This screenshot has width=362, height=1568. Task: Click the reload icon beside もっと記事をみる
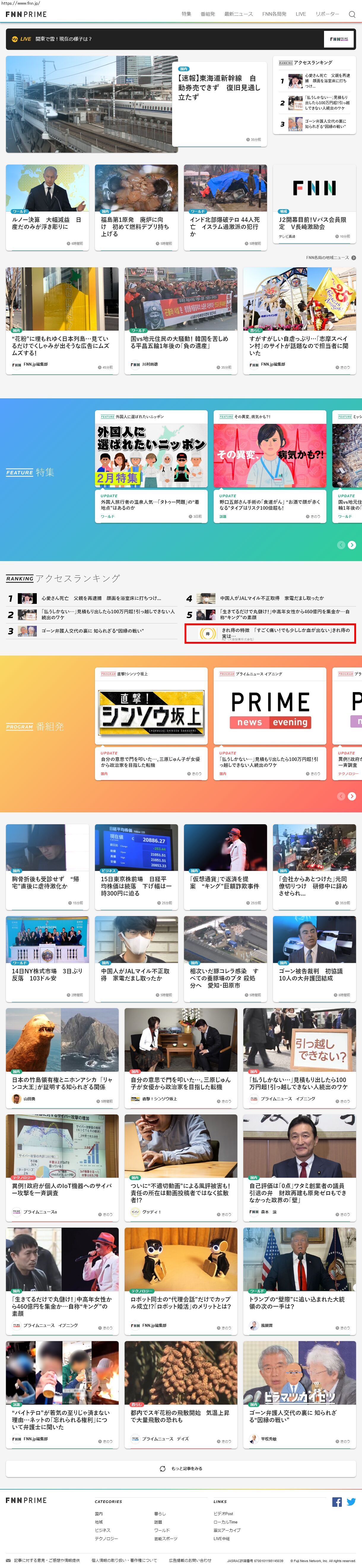click(x=162, y=1468)
